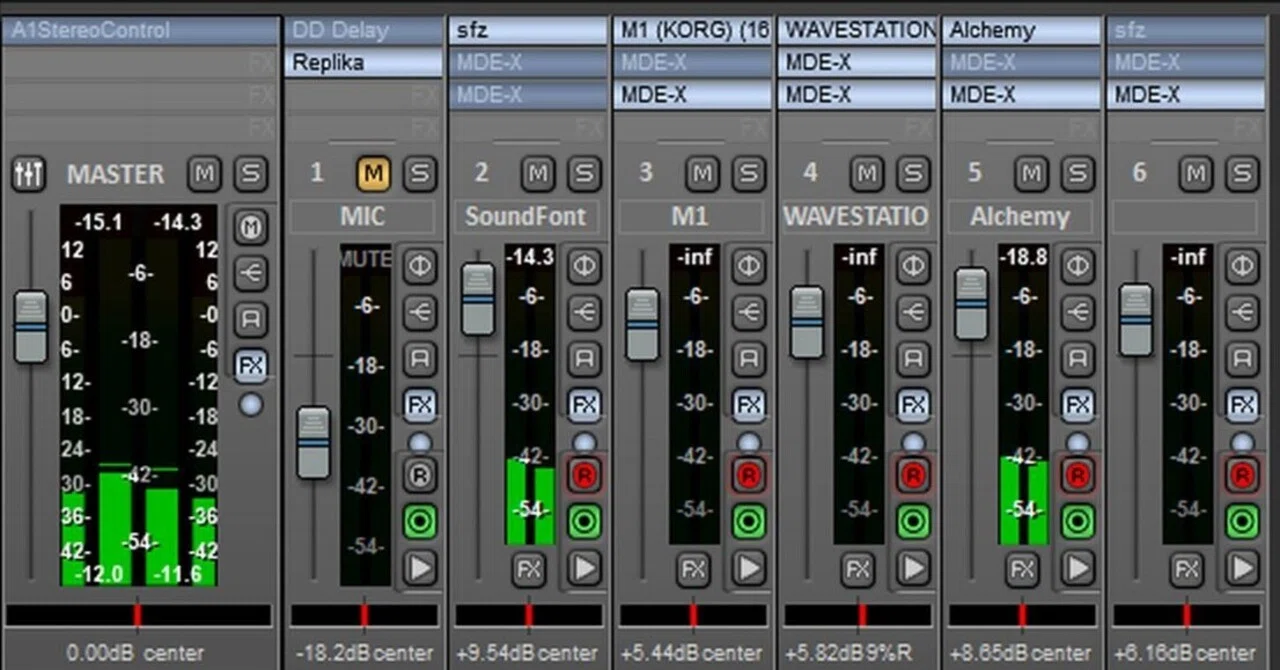Click the M1 track volume fader handle
The image size is (1280, 670).
(x=642, y=325)
